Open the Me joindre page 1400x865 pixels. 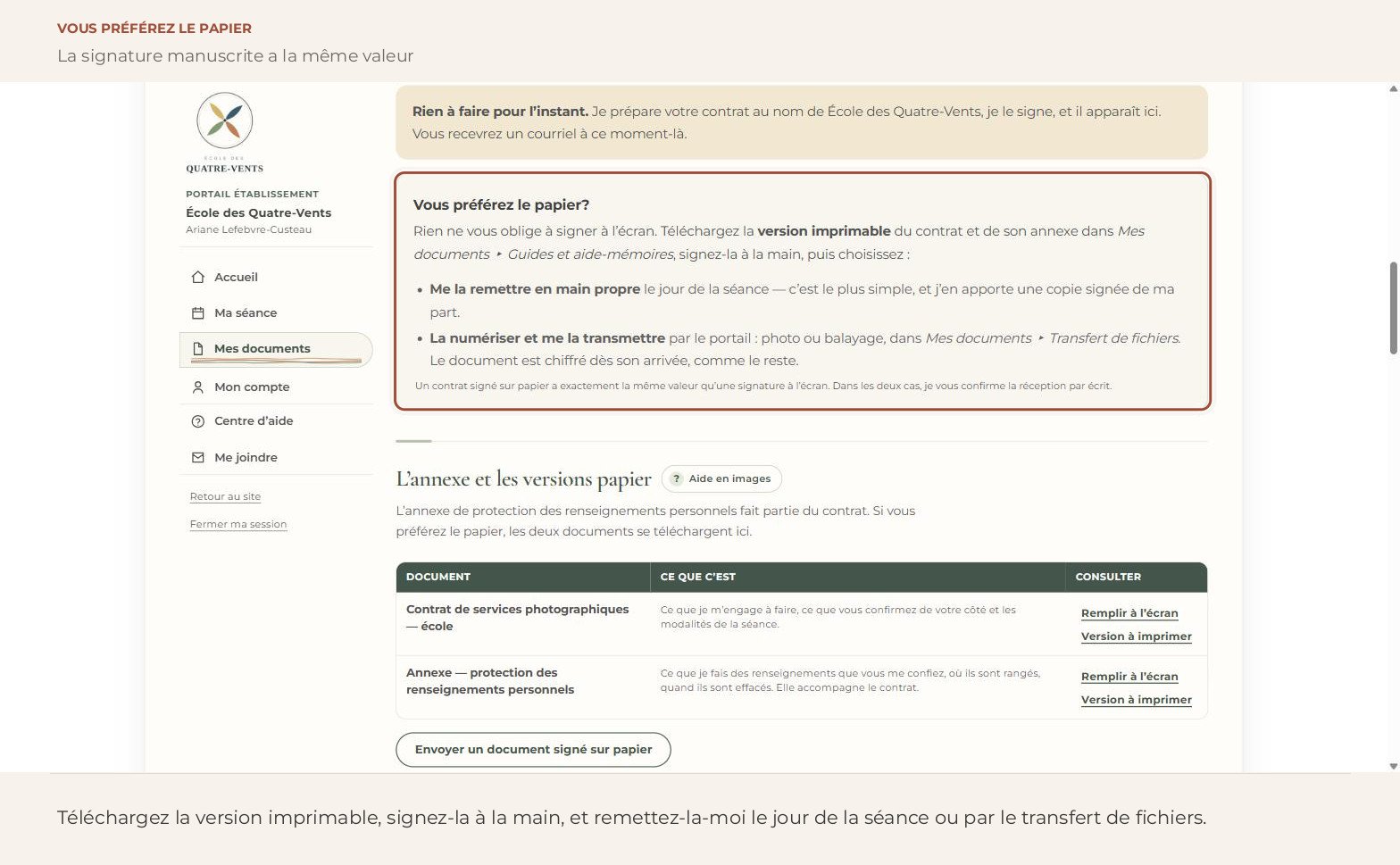click(x=276, y=458)
